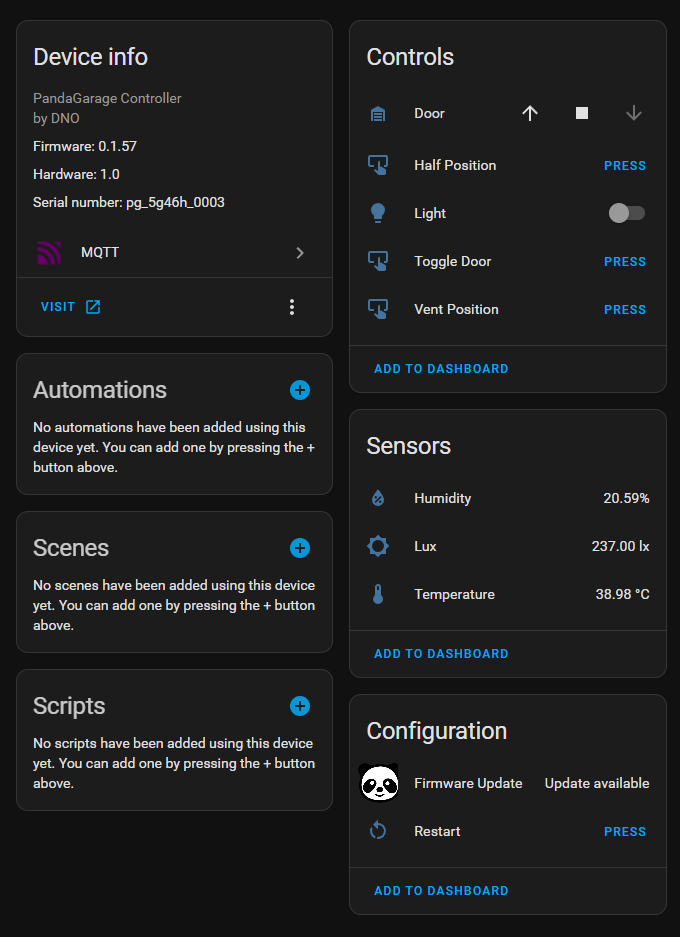Close the door with down arrow
The image size is (680, 937).
coord(633,113)
